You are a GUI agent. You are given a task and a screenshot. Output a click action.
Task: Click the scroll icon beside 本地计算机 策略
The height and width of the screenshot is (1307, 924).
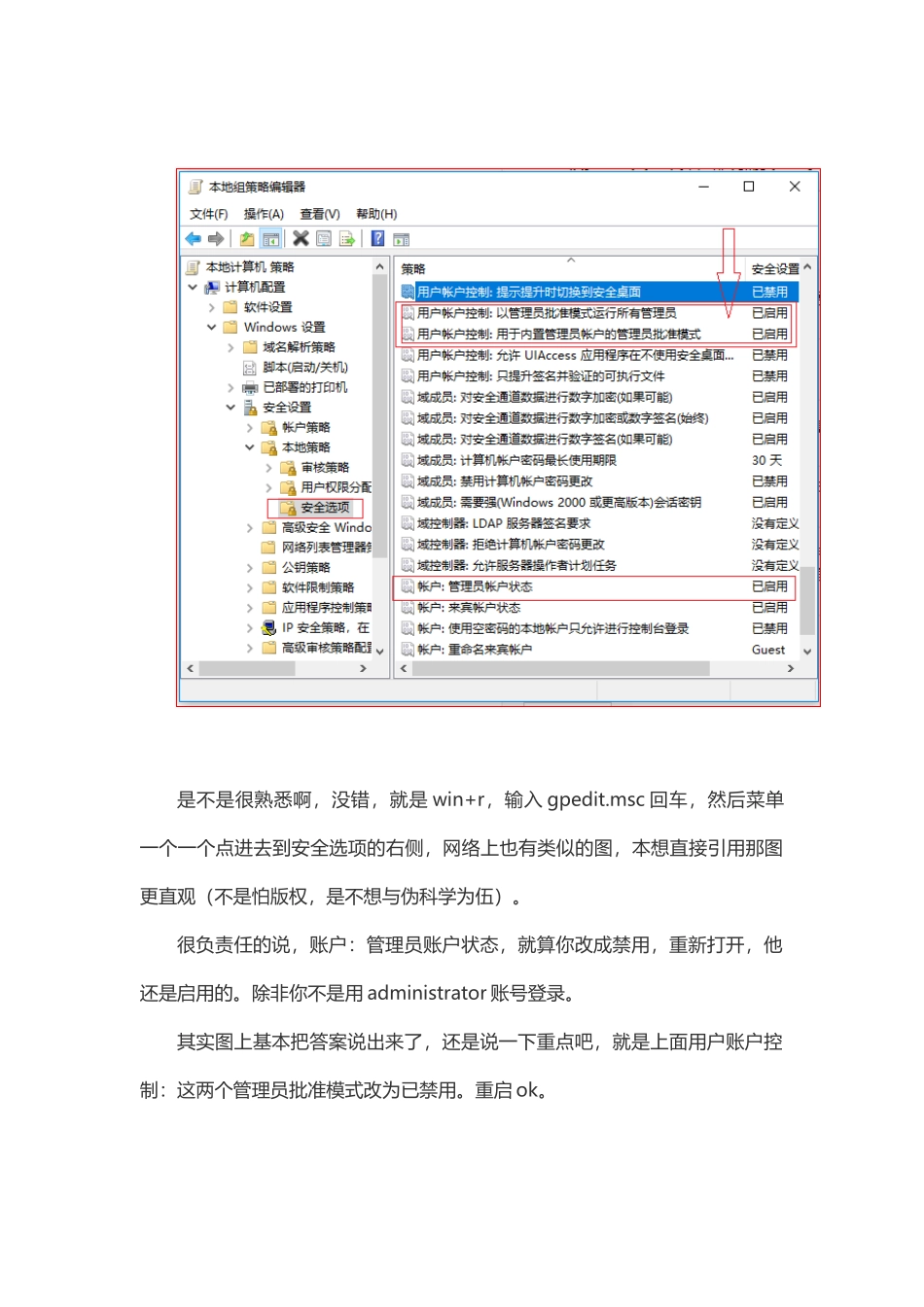point(193,266)
